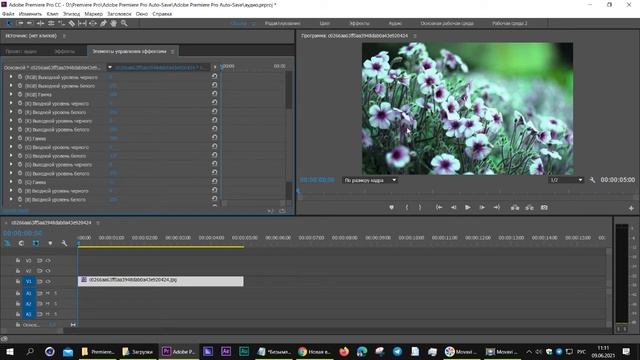Click Mark In brace button
640x360 pixels.
(407, 207)
